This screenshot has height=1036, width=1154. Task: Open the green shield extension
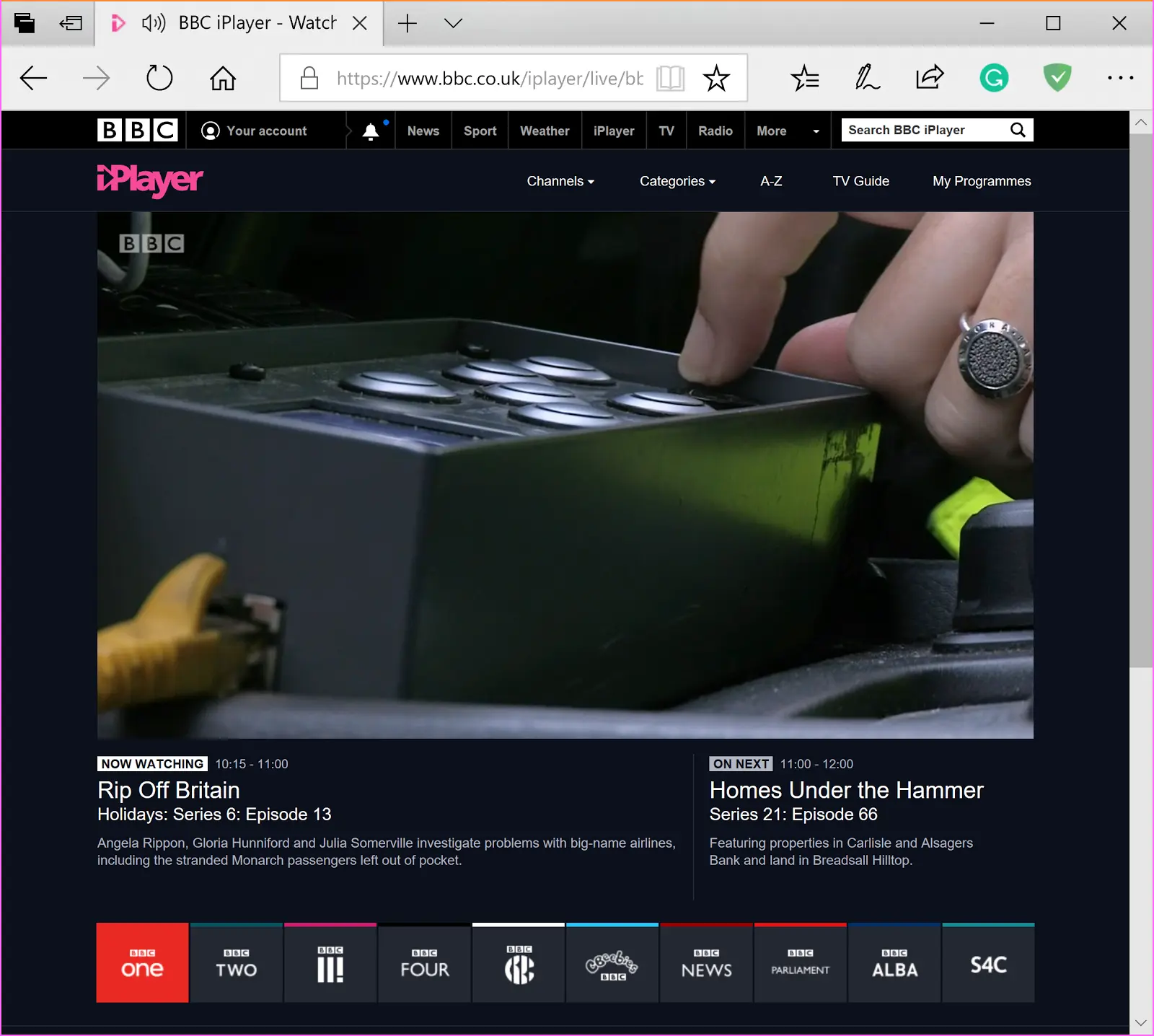coord(1057,78)
